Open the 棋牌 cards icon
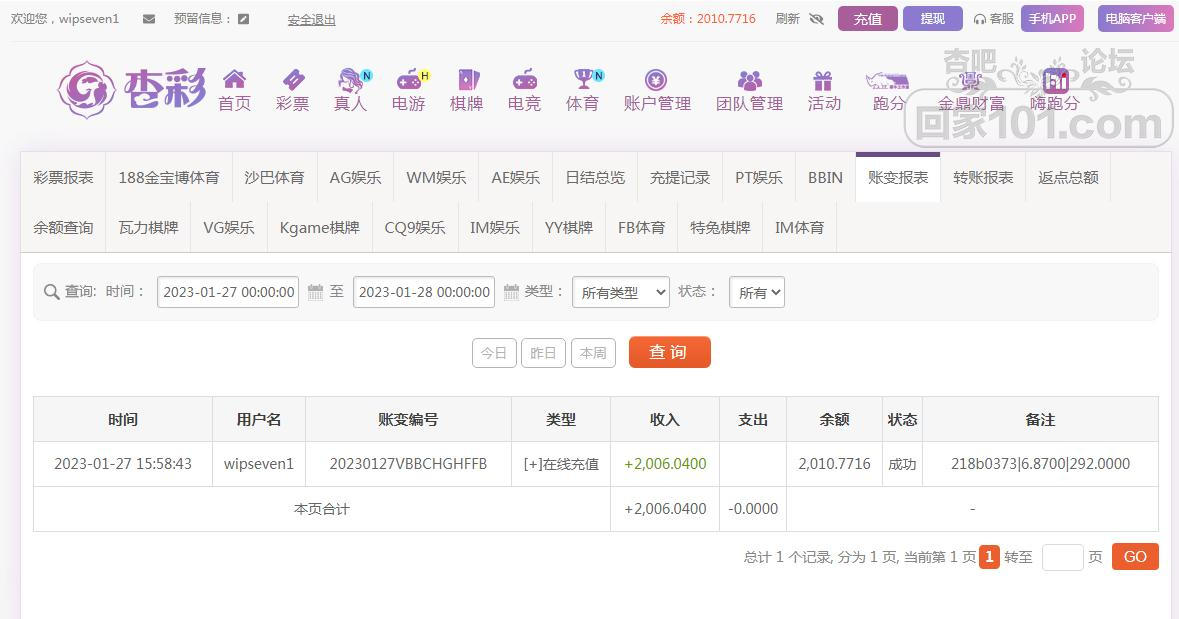Viewport: 1179px width, 619px height. 467,79
